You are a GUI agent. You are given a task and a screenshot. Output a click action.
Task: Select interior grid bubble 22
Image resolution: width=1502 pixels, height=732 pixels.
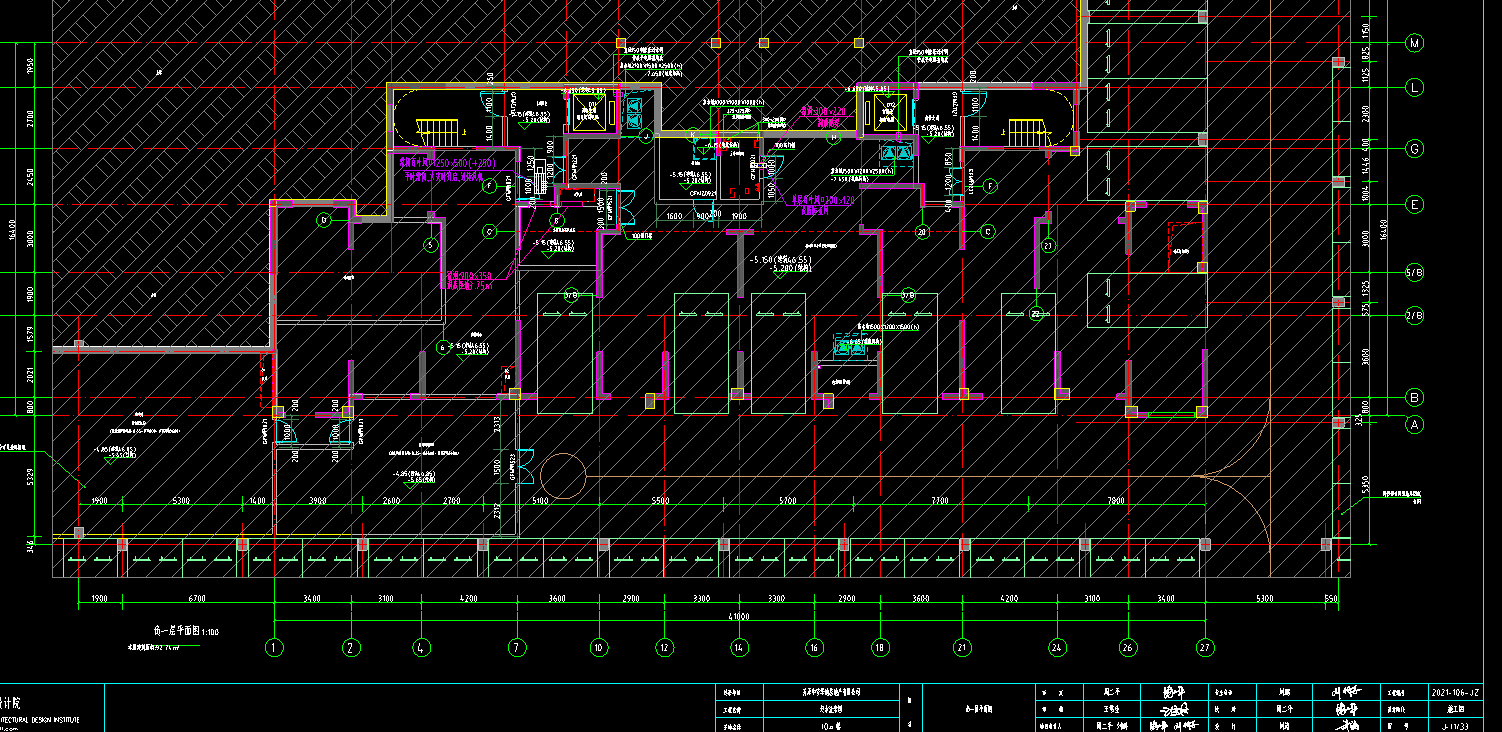click(1036, 314)
